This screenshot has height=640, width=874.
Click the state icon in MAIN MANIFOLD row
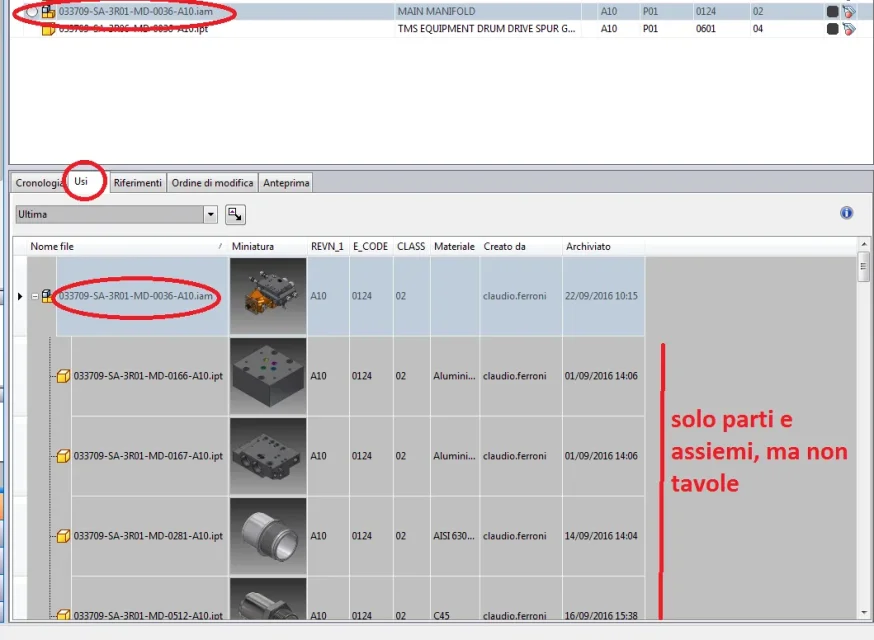[x=832, y=11]
